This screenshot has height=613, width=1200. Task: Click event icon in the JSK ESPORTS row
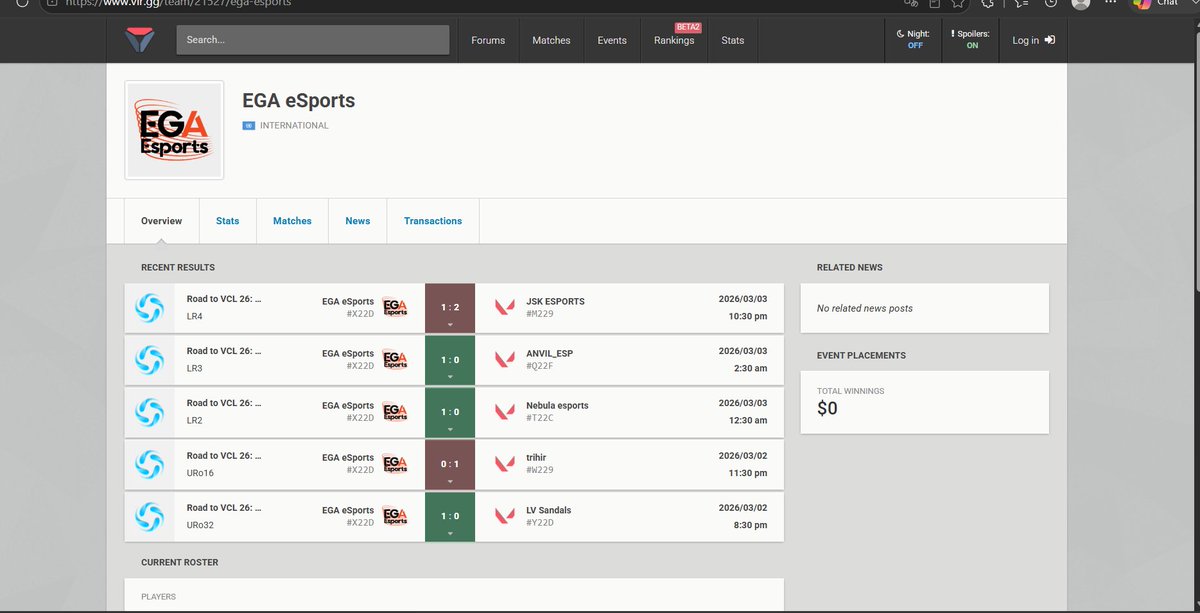[x=149, y=307]
